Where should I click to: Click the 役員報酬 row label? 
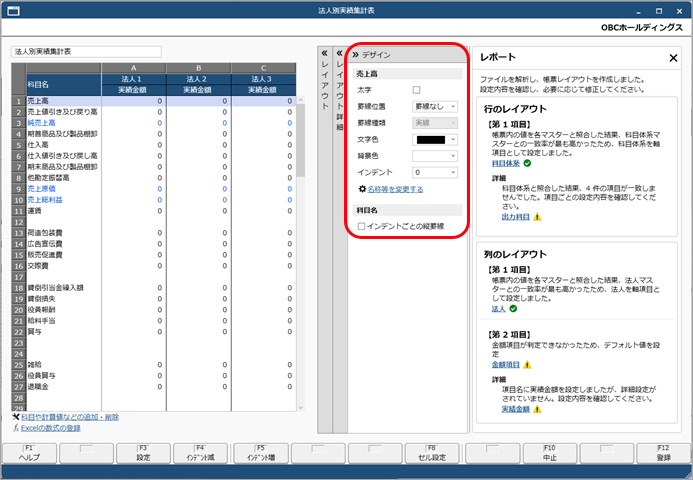click(x=42, y=309)
